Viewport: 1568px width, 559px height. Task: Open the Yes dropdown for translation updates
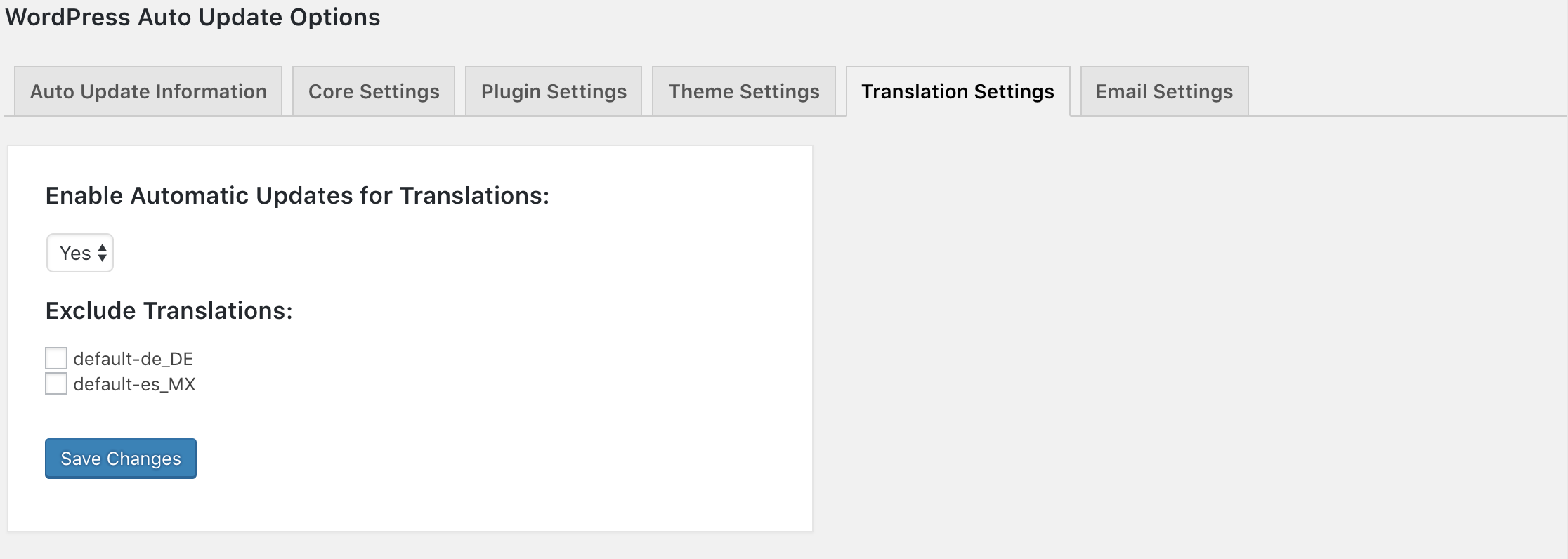click(80, 253)
